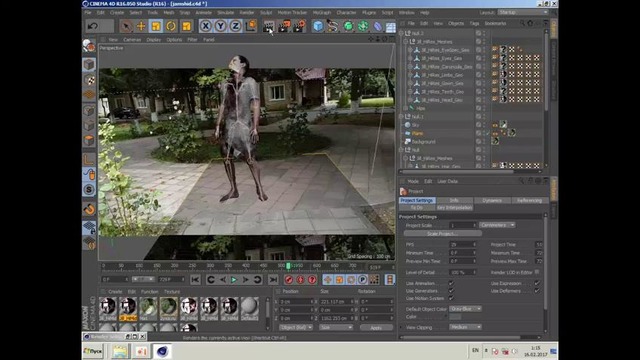
Task: Select the Edges mode cube icon
Action: (x=89, y=125)
